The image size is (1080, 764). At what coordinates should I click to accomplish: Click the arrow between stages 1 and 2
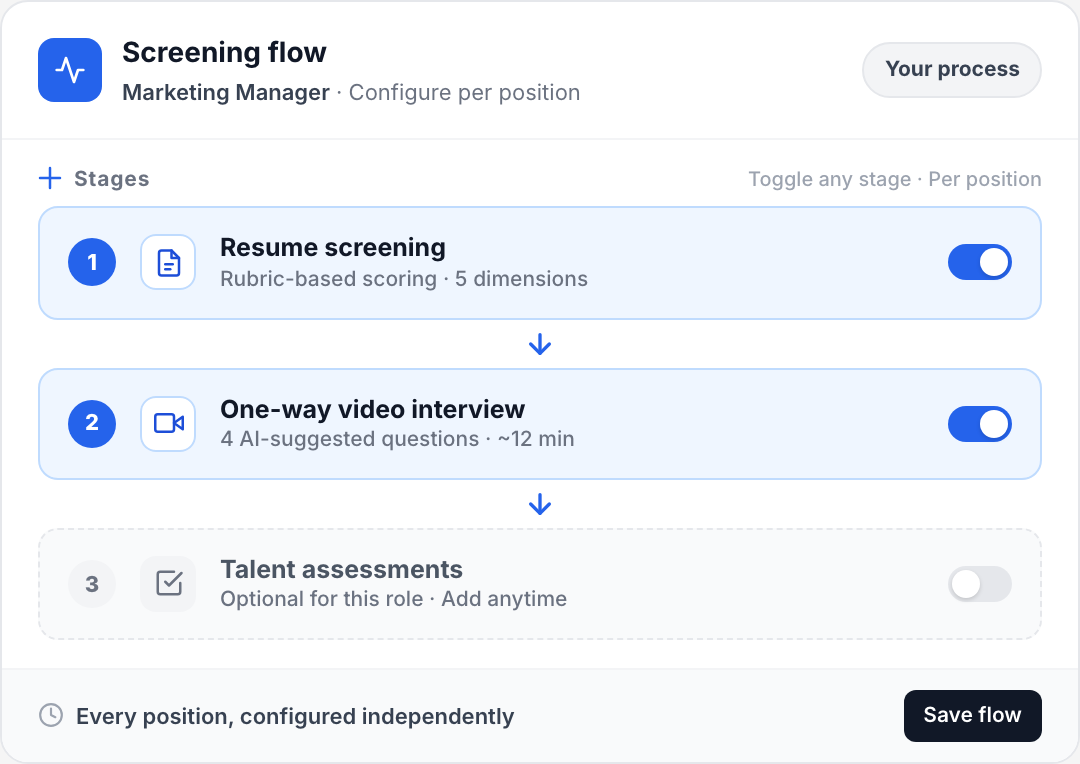pos(540,344)
